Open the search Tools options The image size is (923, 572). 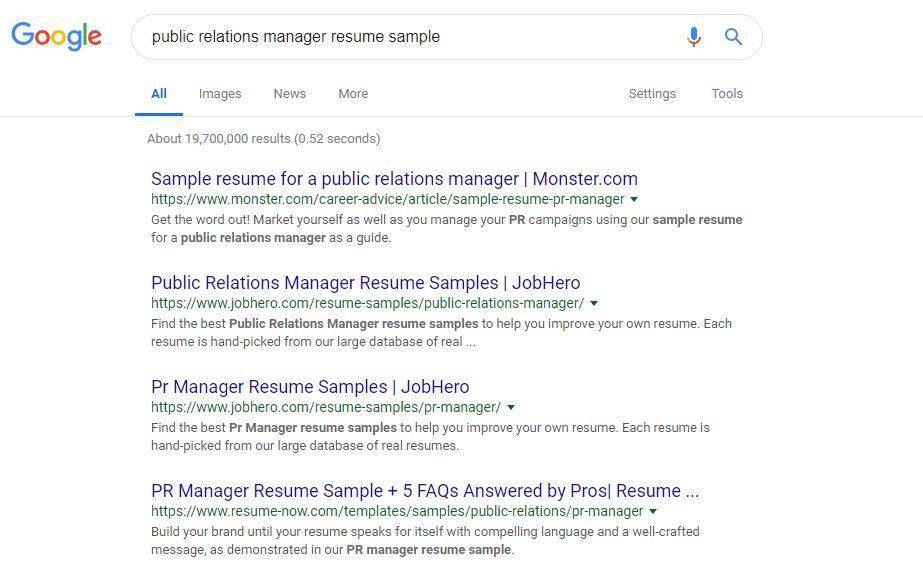[727, 94]
